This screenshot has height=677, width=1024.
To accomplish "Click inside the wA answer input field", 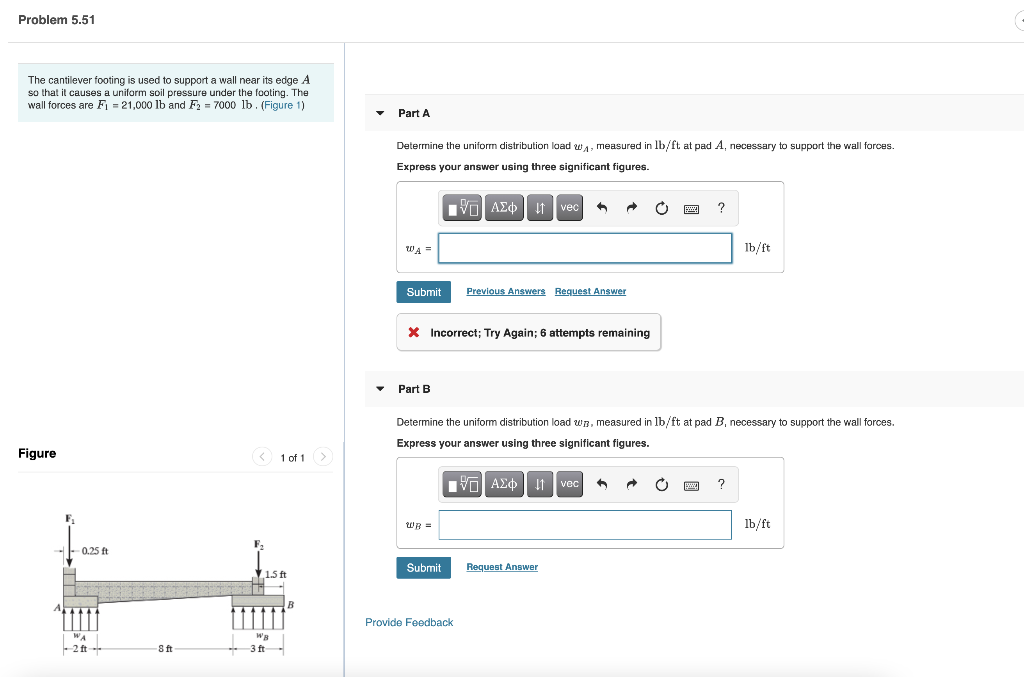I will click(x=584, y=247).
